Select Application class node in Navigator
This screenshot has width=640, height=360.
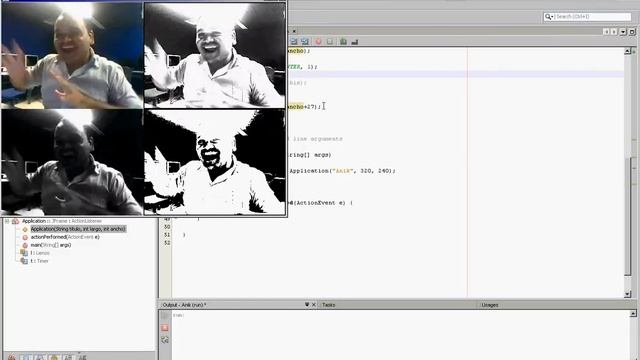(x=61, y=221)
